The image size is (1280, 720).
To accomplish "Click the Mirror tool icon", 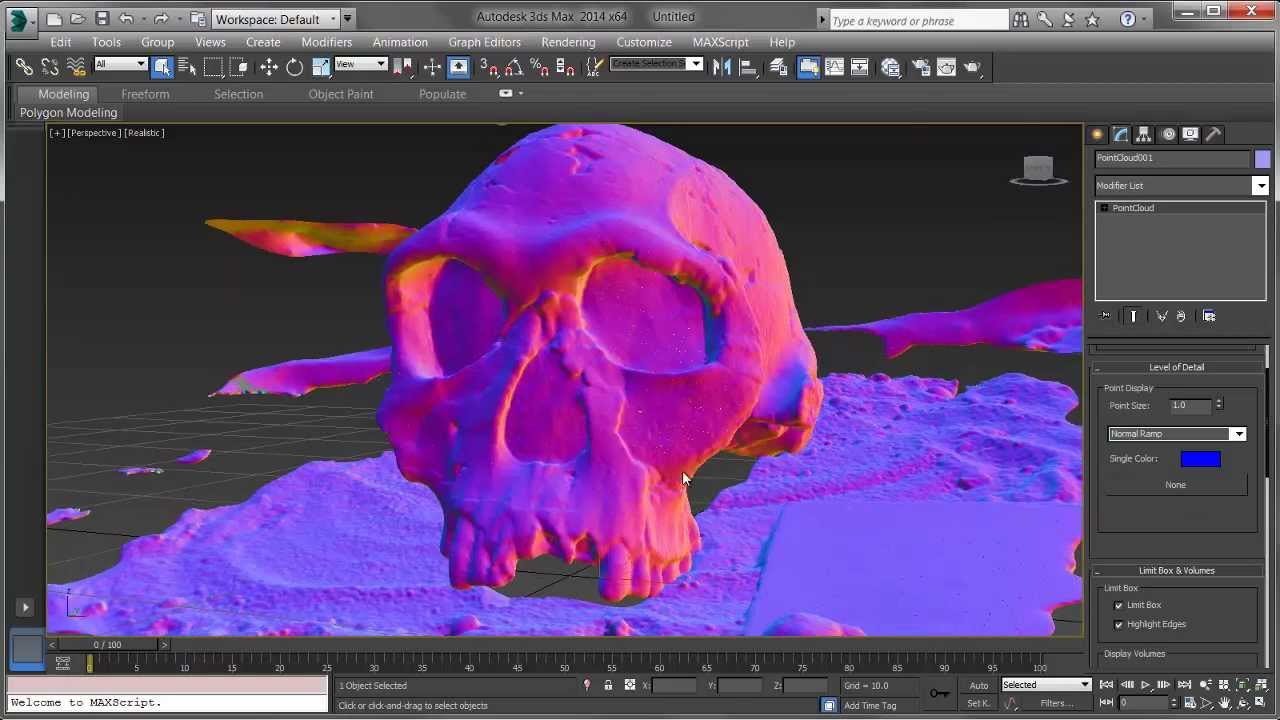I will click(721, 67).
